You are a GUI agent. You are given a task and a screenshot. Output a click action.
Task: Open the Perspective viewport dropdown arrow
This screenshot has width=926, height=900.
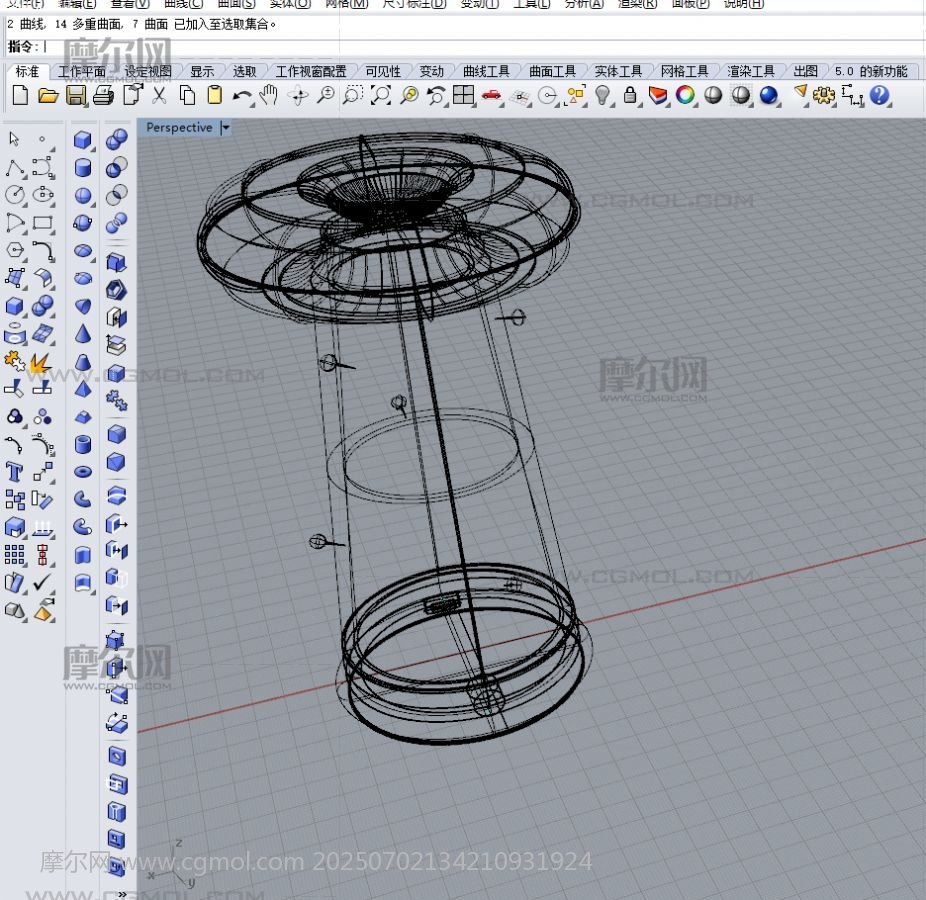point(225,128)
